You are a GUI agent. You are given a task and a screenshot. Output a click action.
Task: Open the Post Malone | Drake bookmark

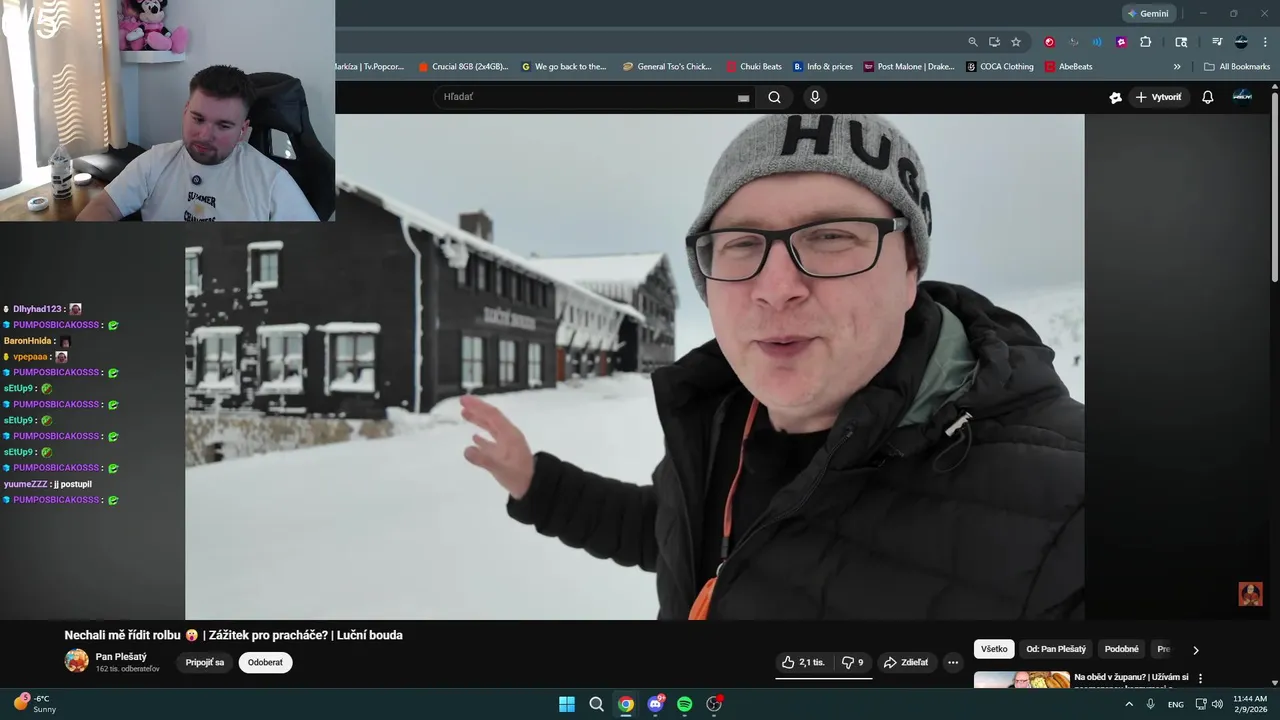pyautogui.click(x=909, y=67)
